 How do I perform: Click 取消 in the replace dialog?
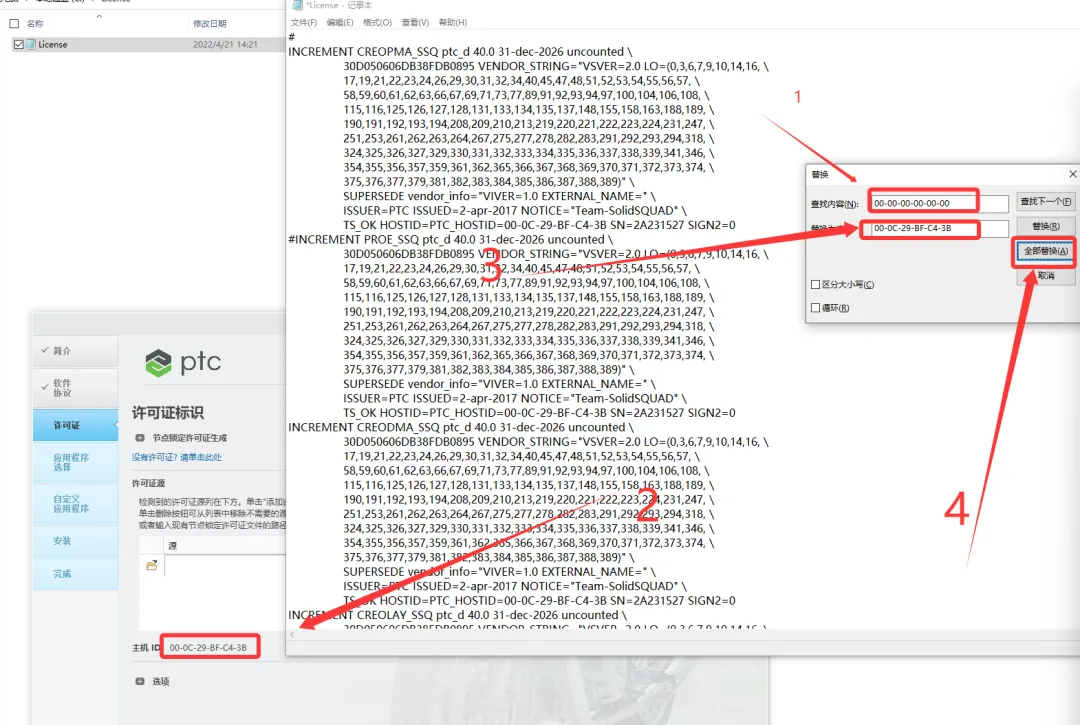[x=1046, y=275]
